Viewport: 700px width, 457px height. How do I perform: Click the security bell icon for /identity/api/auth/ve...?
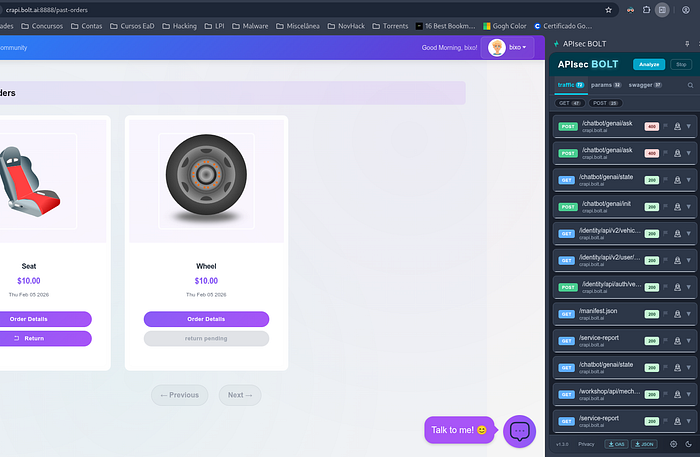point(677,287)
